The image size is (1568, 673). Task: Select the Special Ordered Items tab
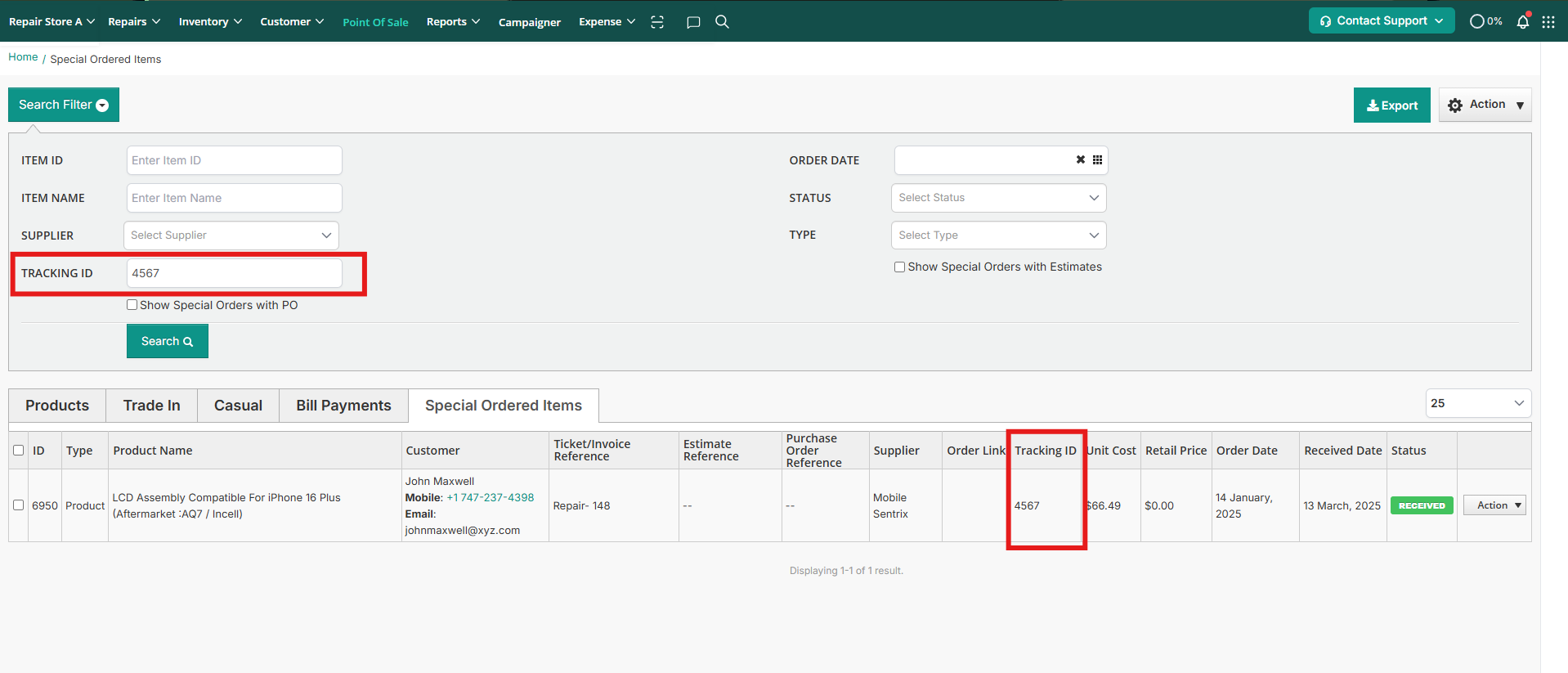[504, 406]
